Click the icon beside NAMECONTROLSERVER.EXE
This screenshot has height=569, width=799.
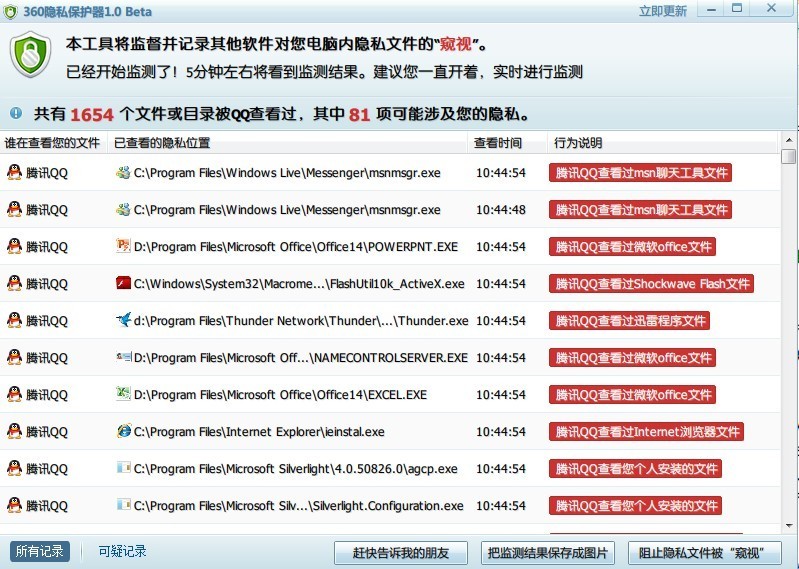coord(123,357)
